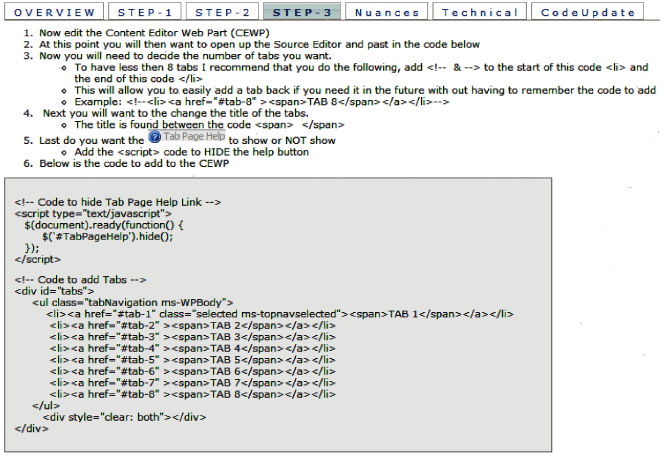
Task: Click the 'Code to hide Tab Page Help Link' comment
Action: coord(117,202)
